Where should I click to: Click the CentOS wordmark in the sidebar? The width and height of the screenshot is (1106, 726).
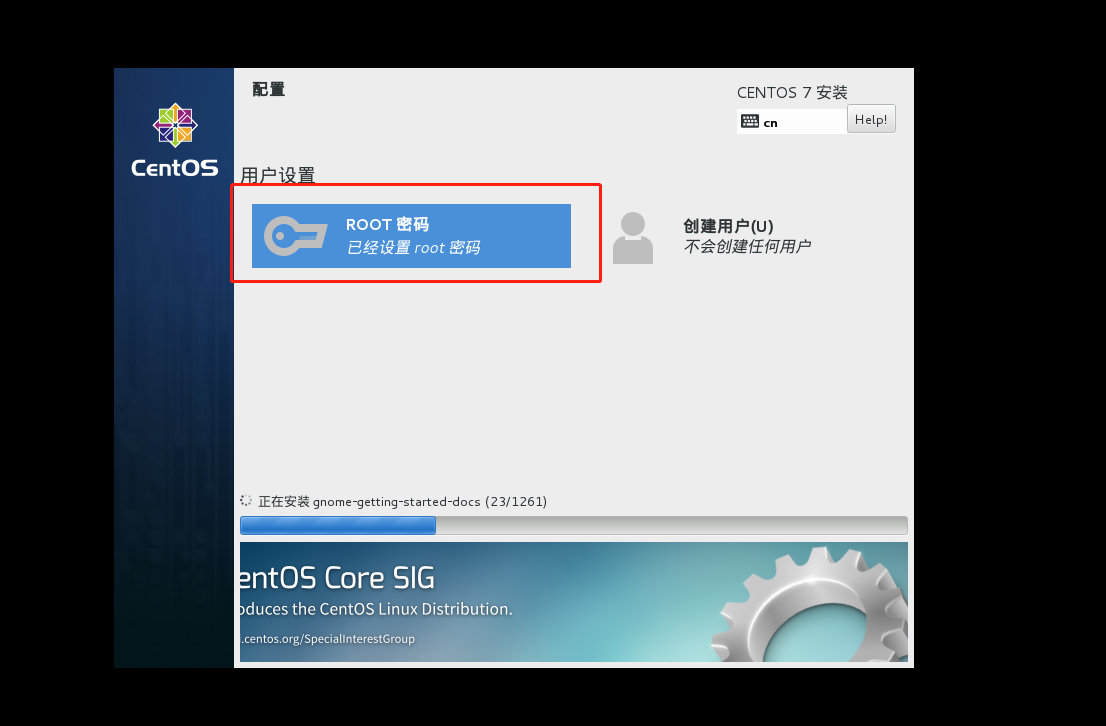tap(174, 168)
